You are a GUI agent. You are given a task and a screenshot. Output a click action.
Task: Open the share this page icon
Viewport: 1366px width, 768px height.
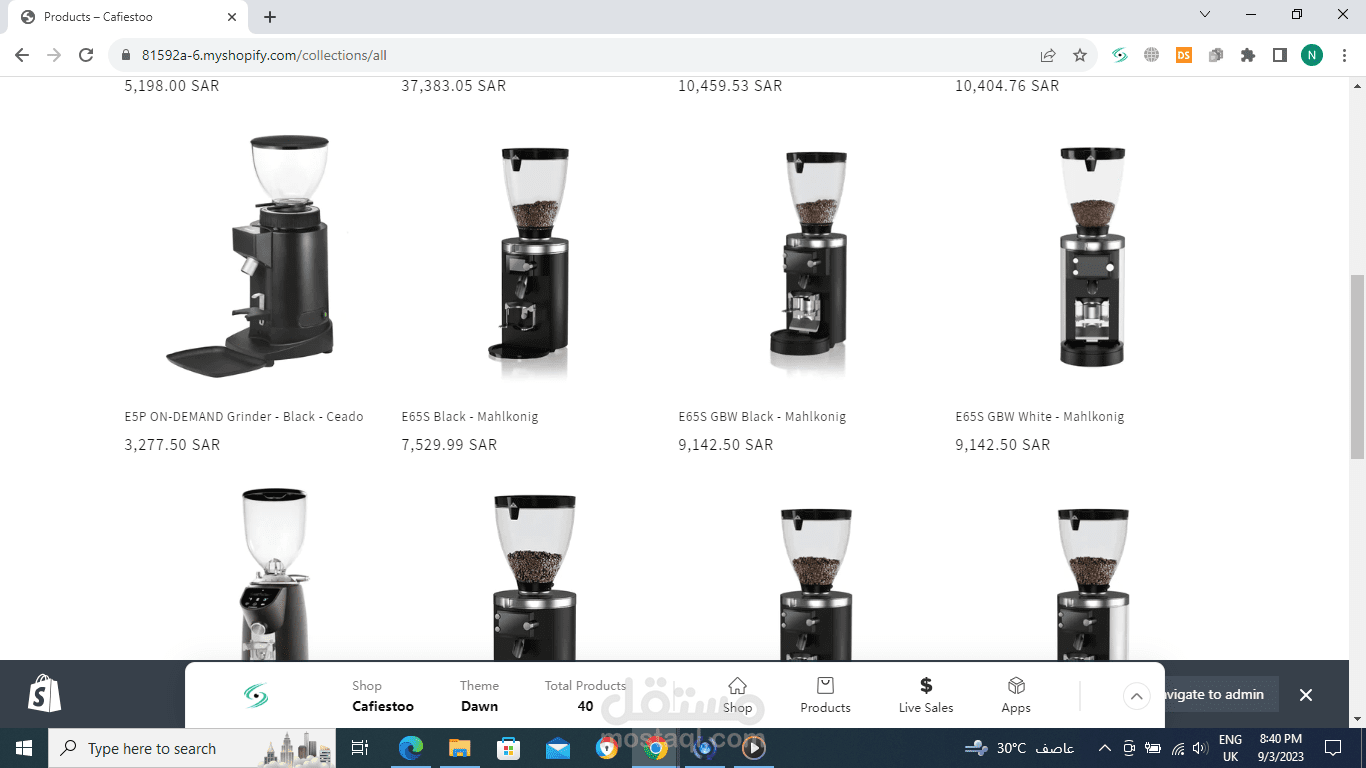pos(1048,55)
